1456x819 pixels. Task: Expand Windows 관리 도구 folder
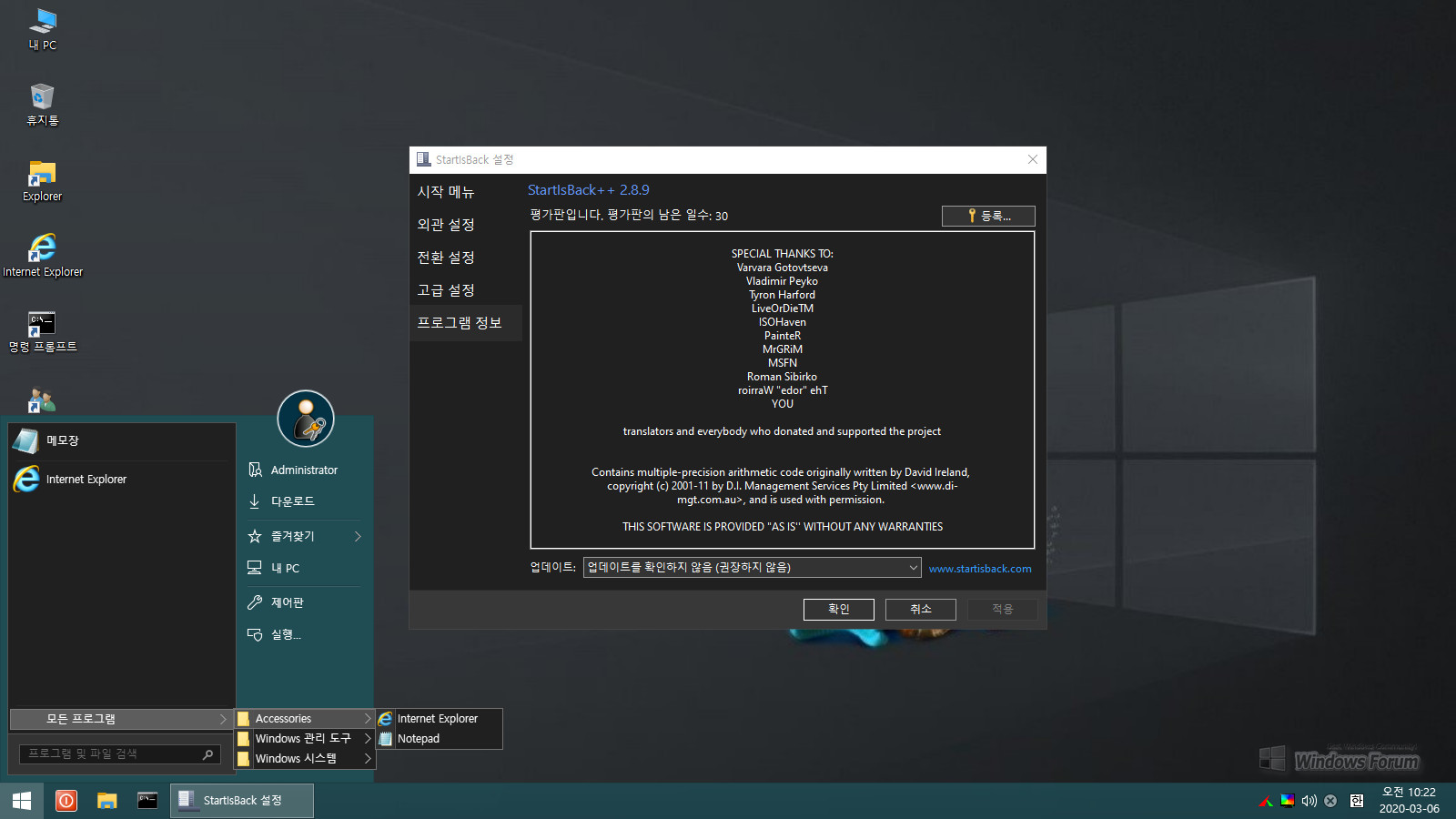(x=305, y=739)
